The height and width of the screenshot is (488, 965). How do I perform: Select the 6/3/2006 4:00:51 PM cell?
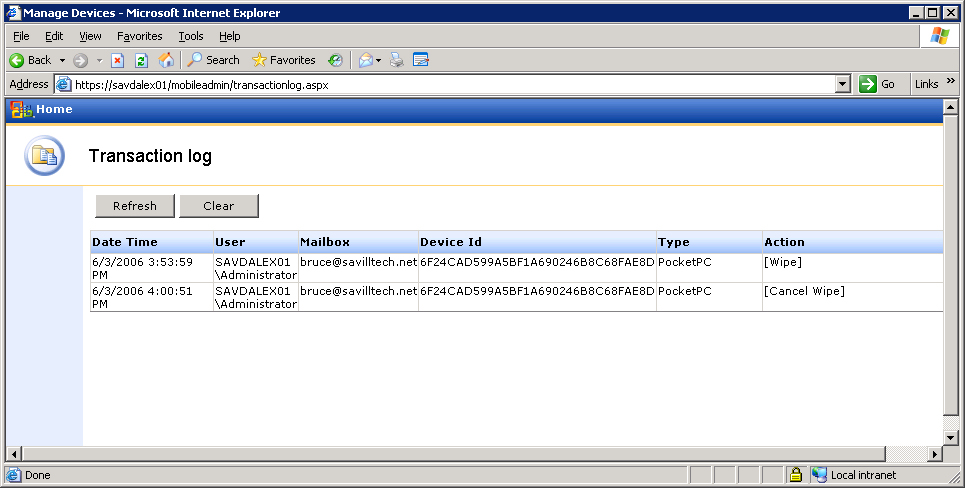pos(151,297)
